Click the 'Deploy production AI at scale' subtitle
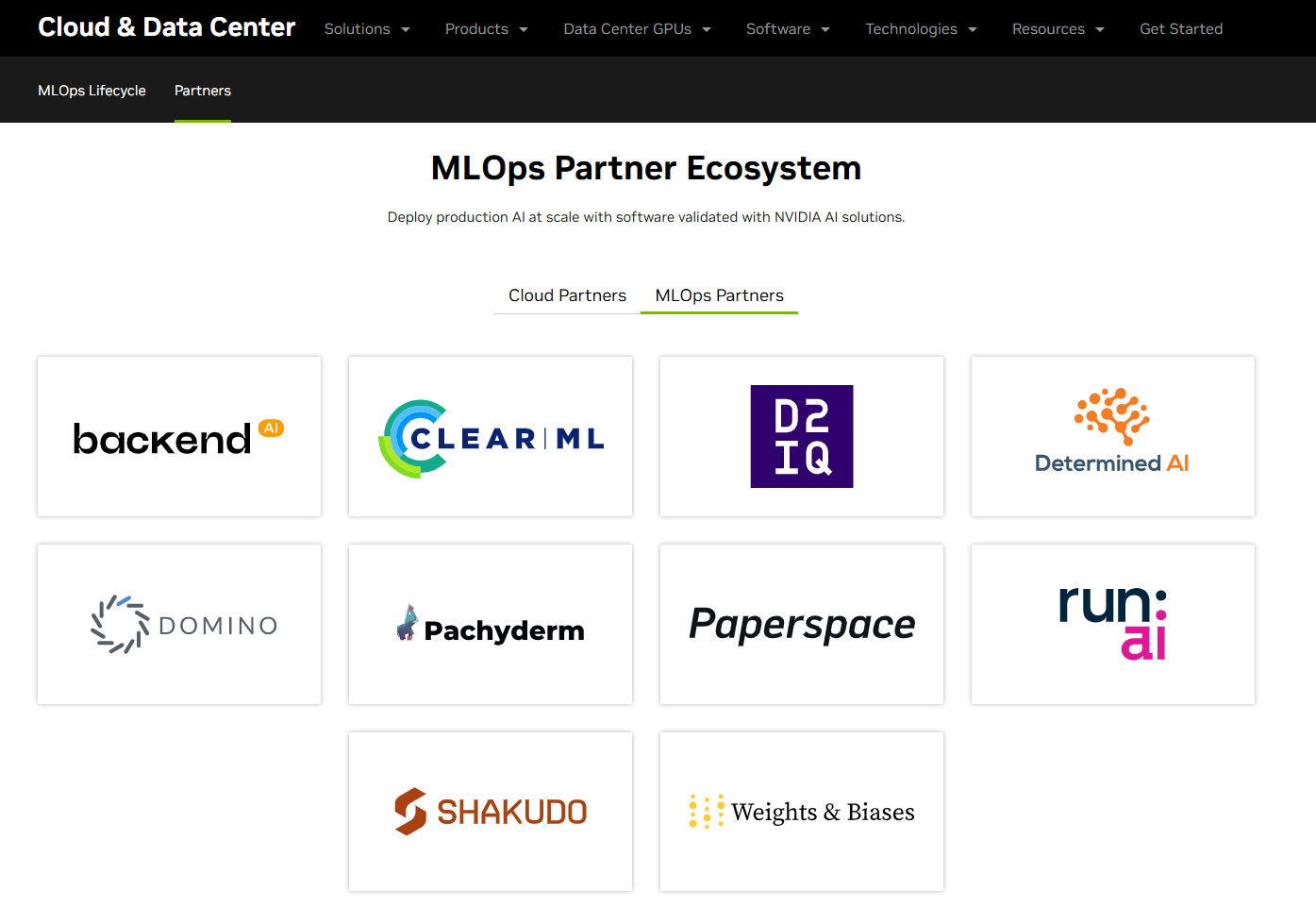 point(646,217)
